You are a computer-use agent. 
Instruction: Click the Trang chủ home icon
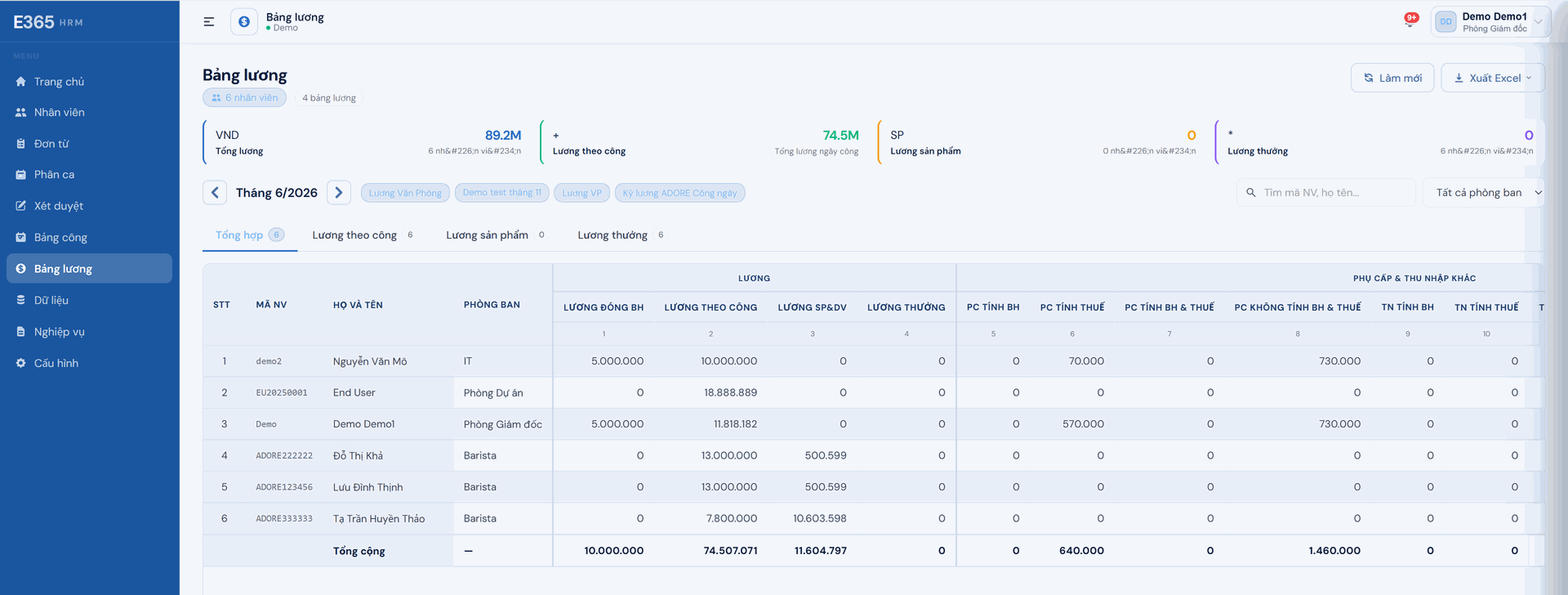pyautogui.click(x=20, y=82)
